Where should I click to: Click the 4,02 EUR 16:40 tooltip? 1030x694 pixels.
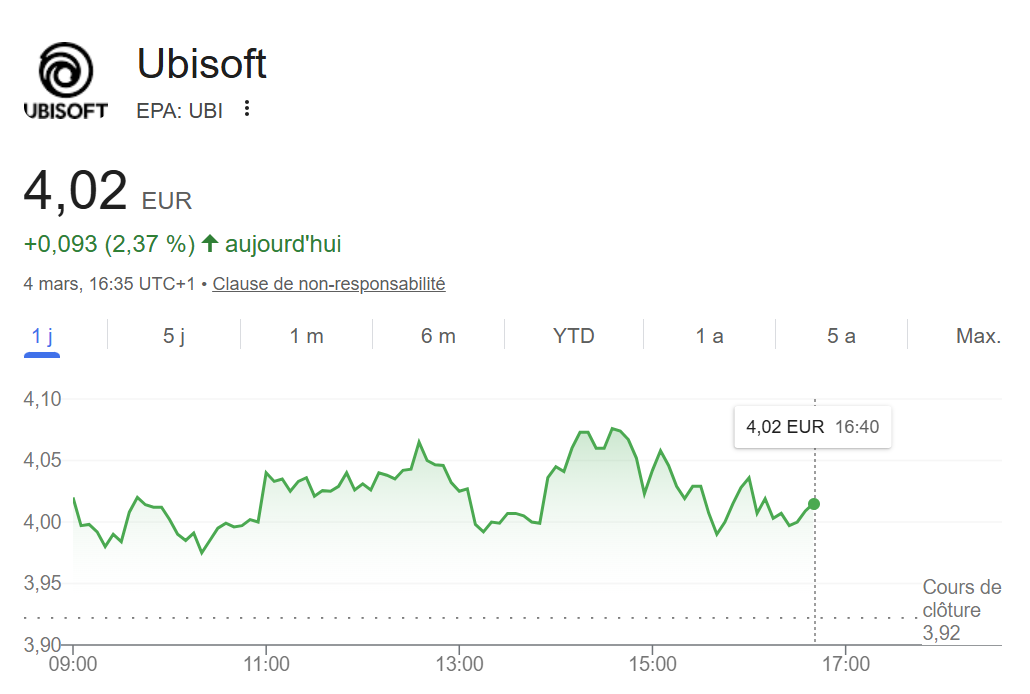[x=812, y=427]
